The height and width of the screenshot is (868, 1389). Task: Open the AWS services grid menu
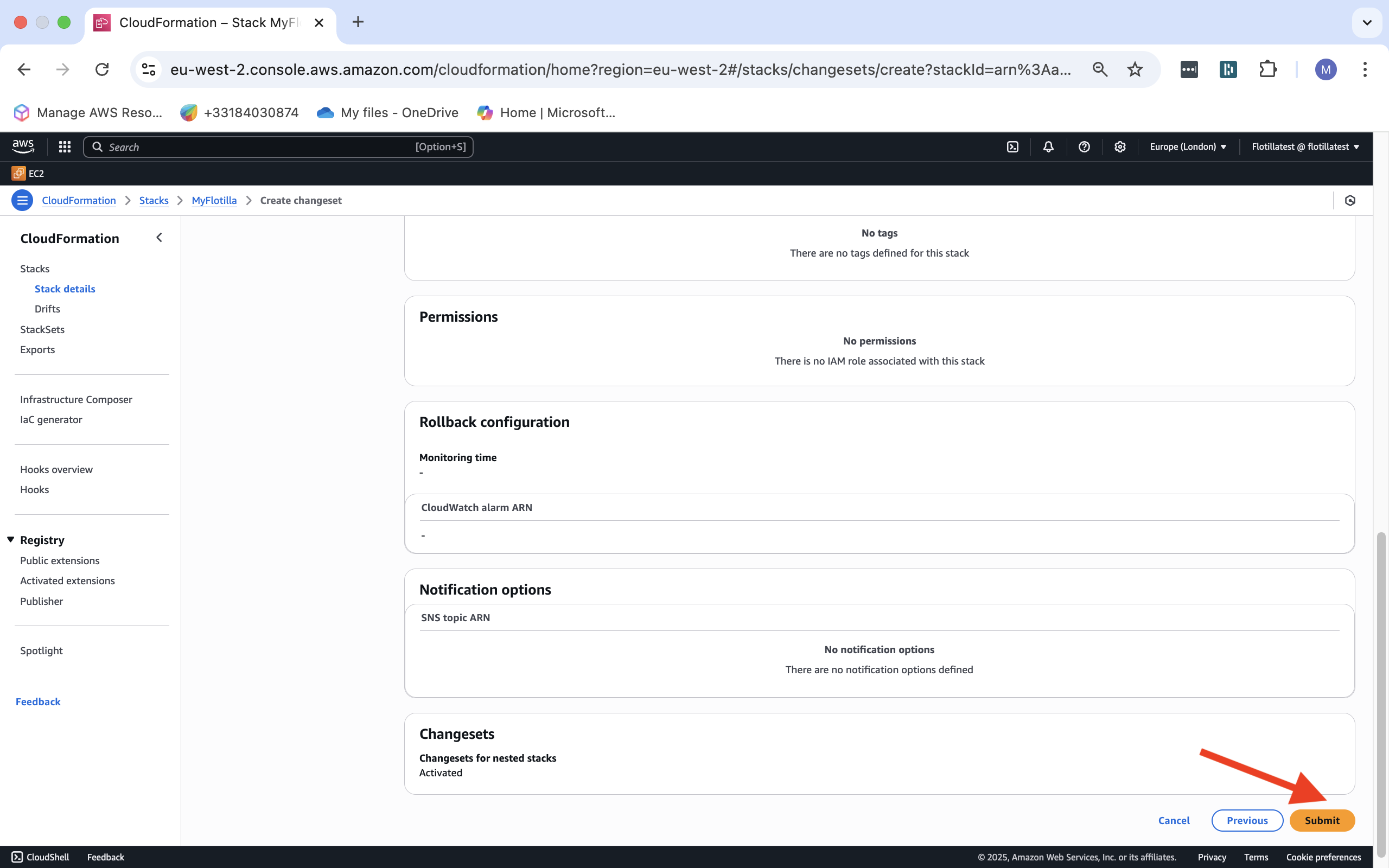[x=64, y=147]
